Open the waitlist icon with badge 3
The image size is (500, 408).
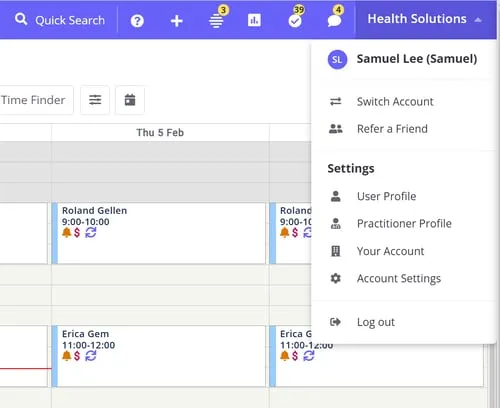point(216,21)
